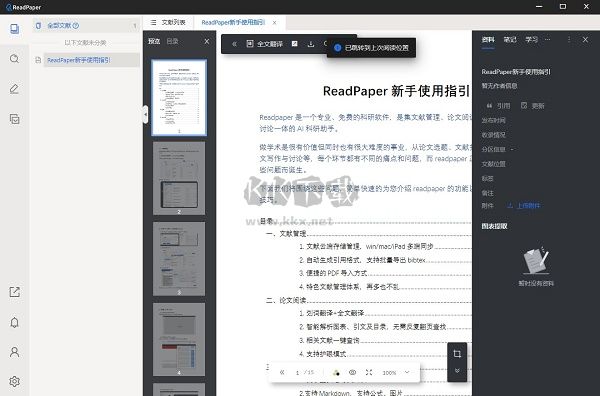Collapse the top reader toolbar with double chevron

(x=234, y=44)
